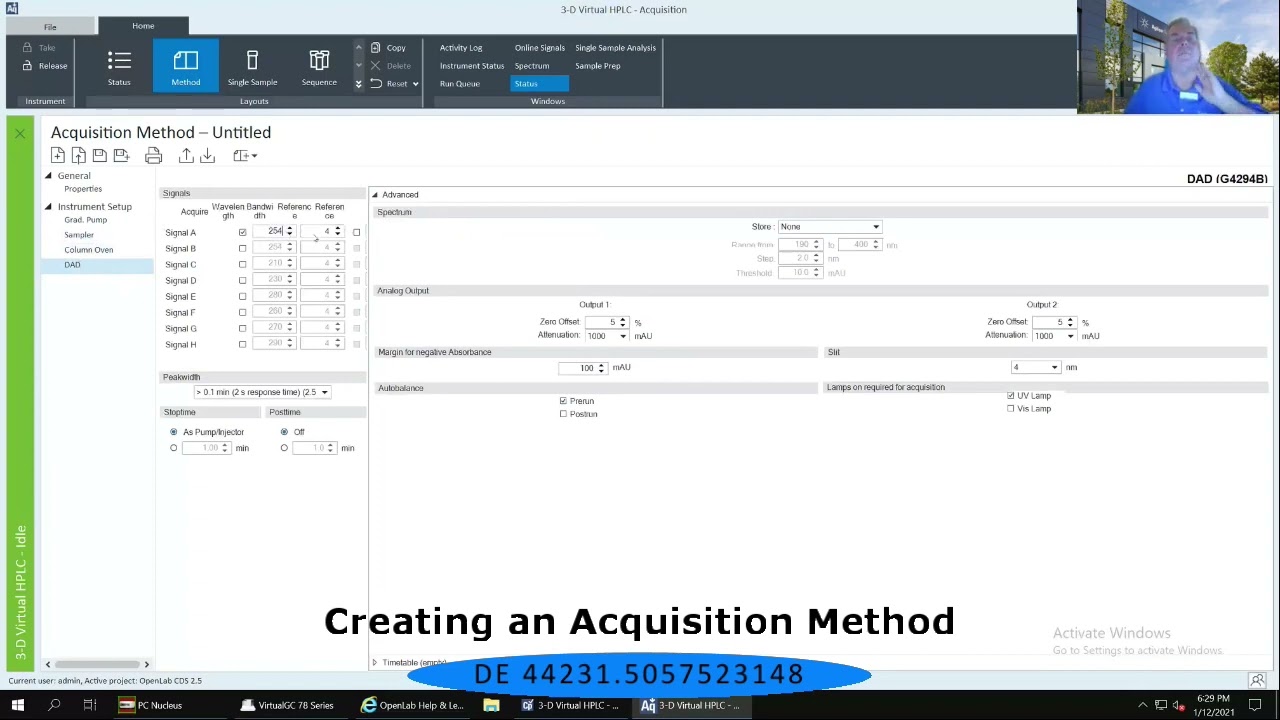The height and width of the screenshot is (720, 1280).
Task: Select the Home ribbon tab
Action: coord(143,26)
